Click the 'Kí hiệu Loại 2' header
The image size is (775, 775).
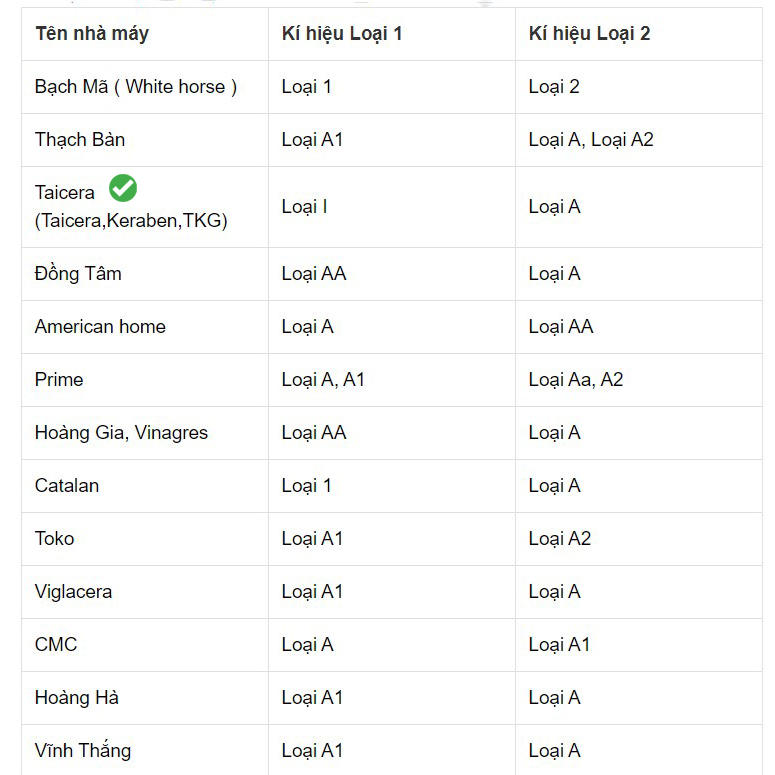[589, 34]
